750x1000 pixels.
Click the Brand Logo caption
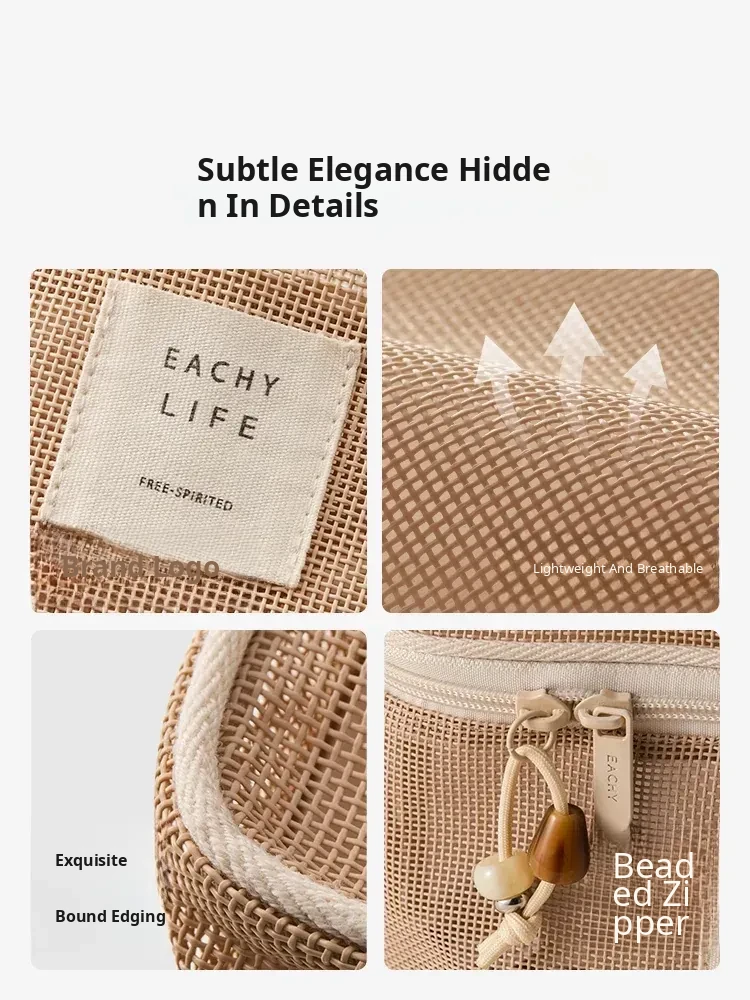[140, 566]
